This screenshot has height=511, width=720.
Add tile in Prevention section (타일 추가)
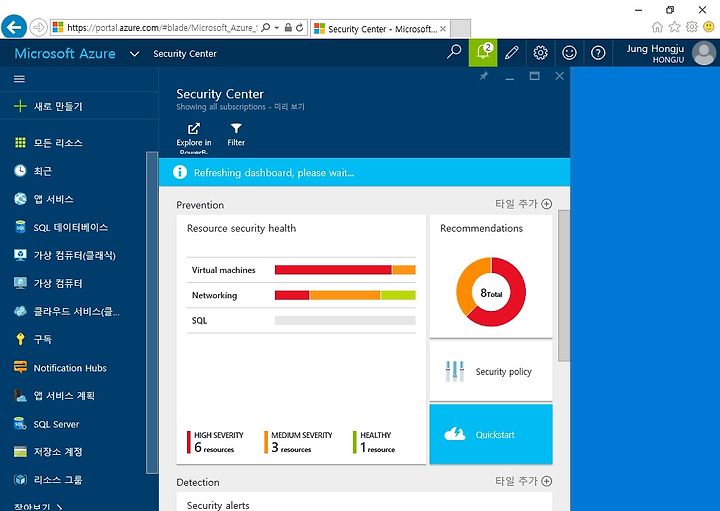click(523, 204)
